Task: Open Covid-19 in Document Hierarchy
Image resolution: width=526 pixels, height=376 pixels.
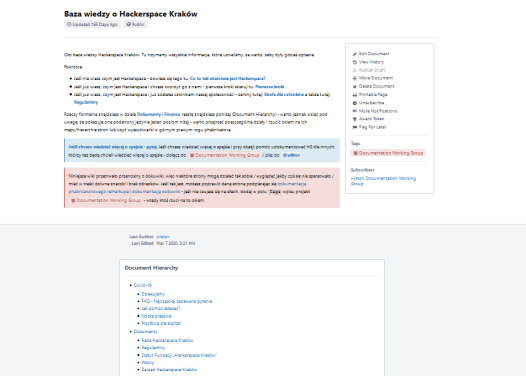Action: coord(143,285)
